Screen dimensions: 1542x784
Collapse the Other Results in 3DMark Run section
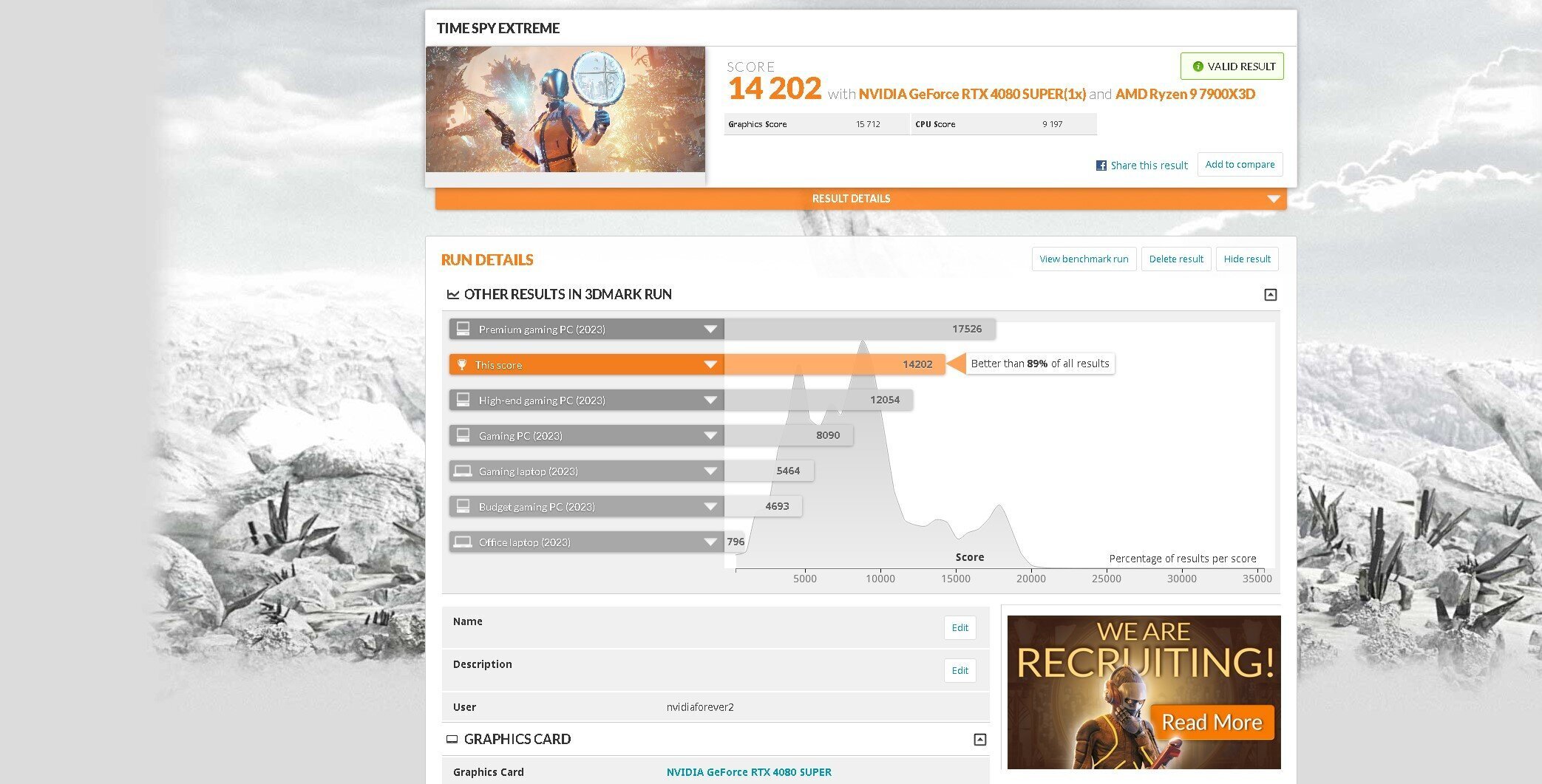(1270, 295)
